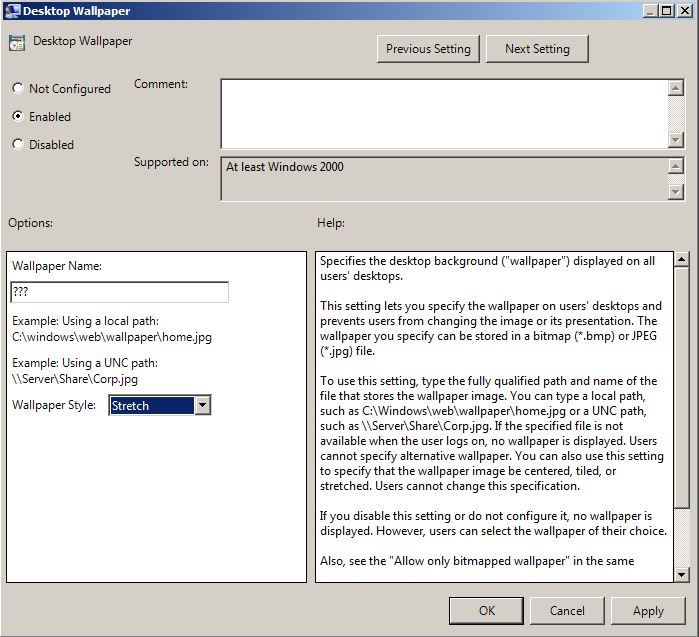Confirm with the OK button
Viewport: 699px width, 637px height.
pos(486,611)
